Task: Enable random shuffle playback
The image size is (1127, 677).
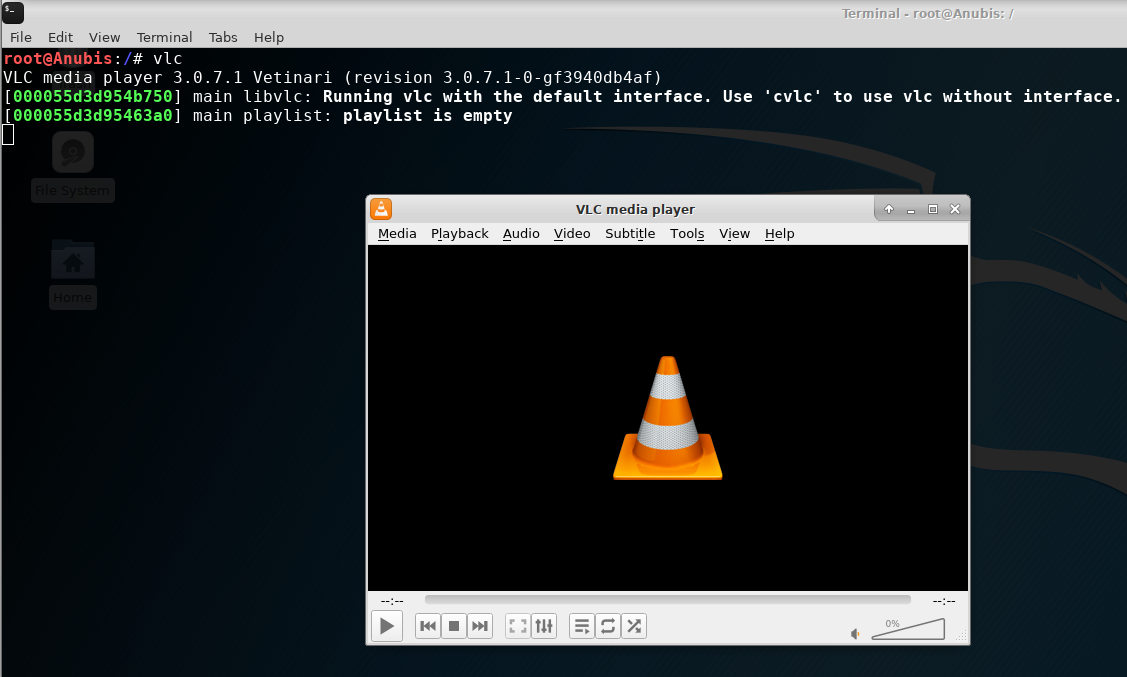Action: 634,626
